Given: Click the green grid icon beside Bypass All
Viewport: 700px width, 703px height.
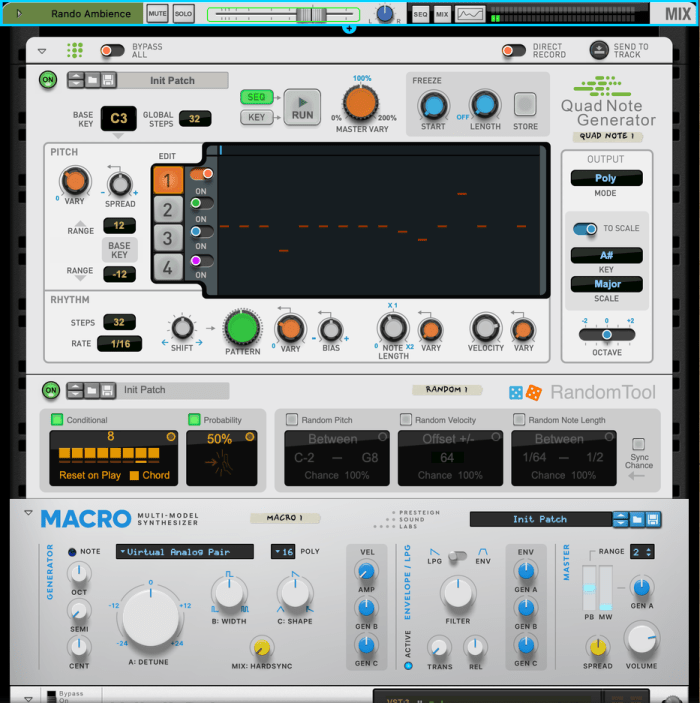Looking at the screenshot, I should coord(75,50).
